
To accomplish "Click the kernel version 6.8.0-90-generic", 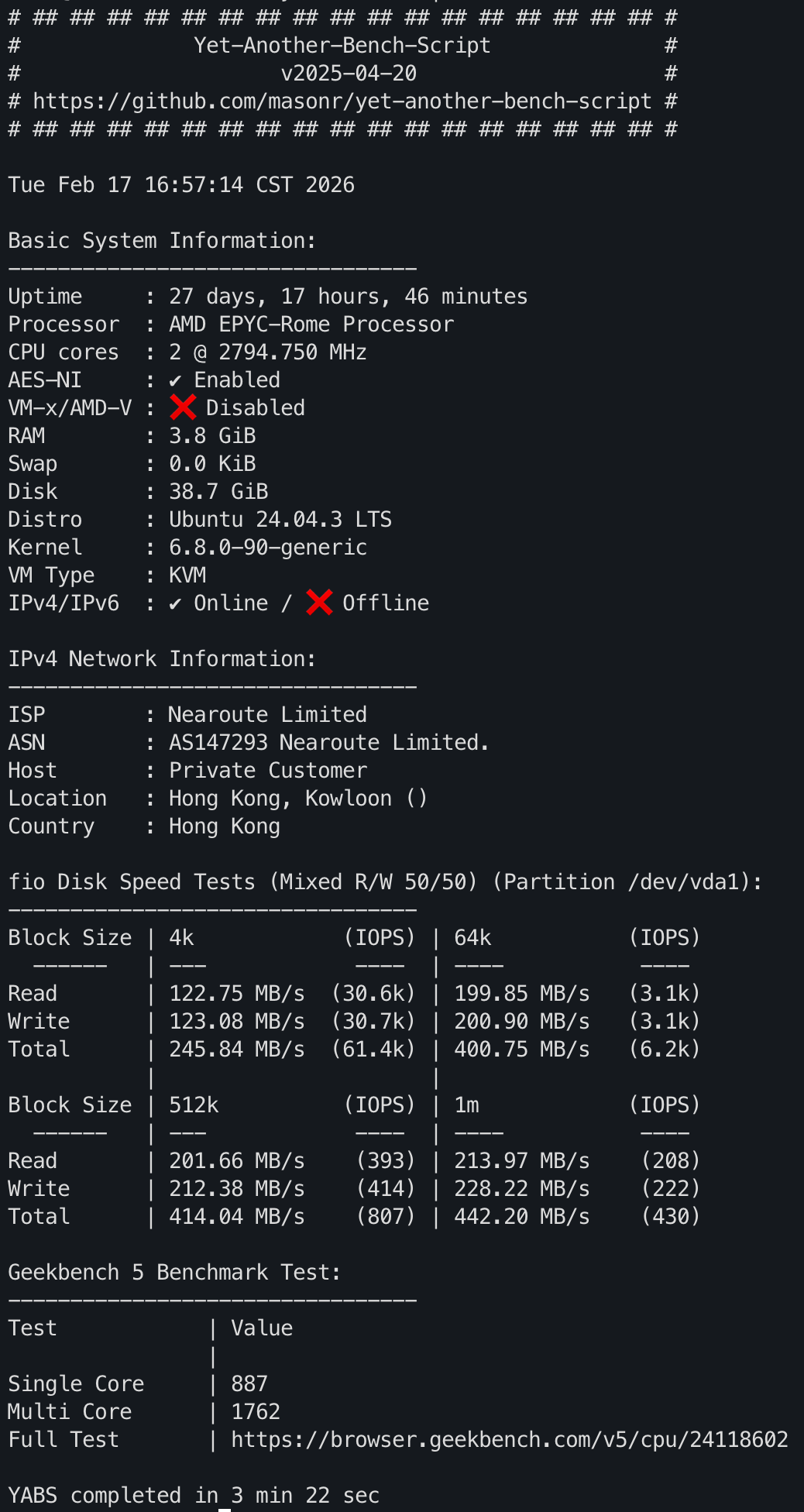I will [x=268, y=547].
